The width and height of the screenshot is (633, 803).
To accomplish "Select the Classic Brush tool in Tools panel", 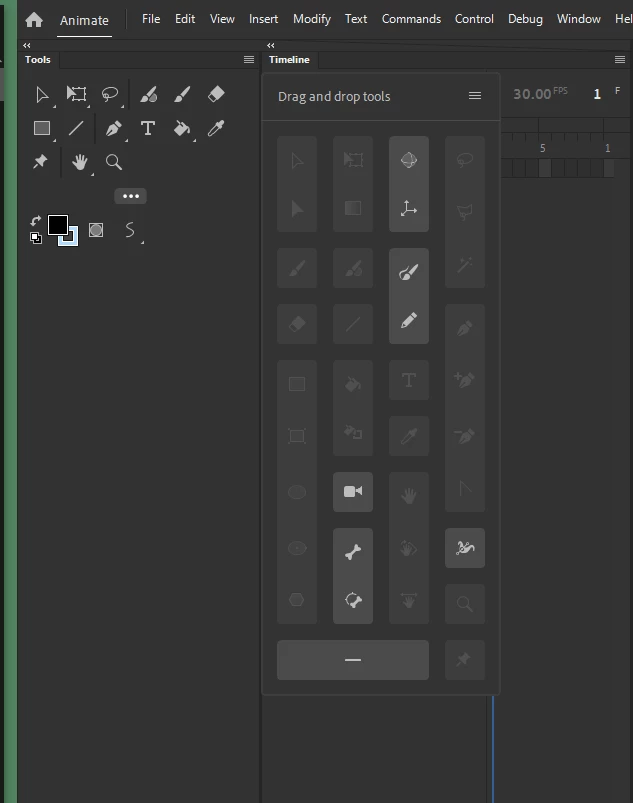I will pyautogui.click(x=182, y=94).
